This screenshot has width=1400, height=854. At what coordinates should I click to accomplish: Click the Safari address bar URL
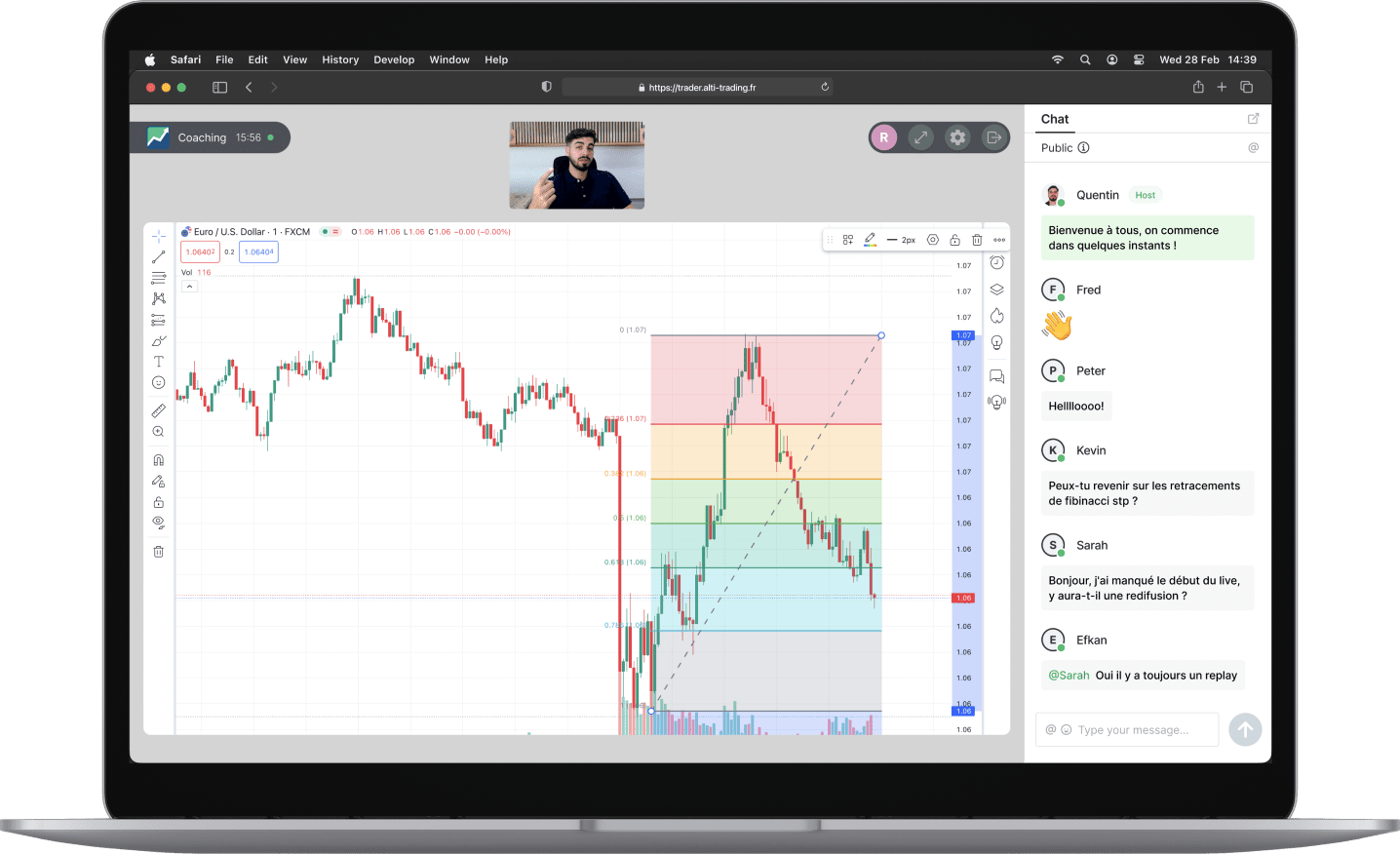697,88
